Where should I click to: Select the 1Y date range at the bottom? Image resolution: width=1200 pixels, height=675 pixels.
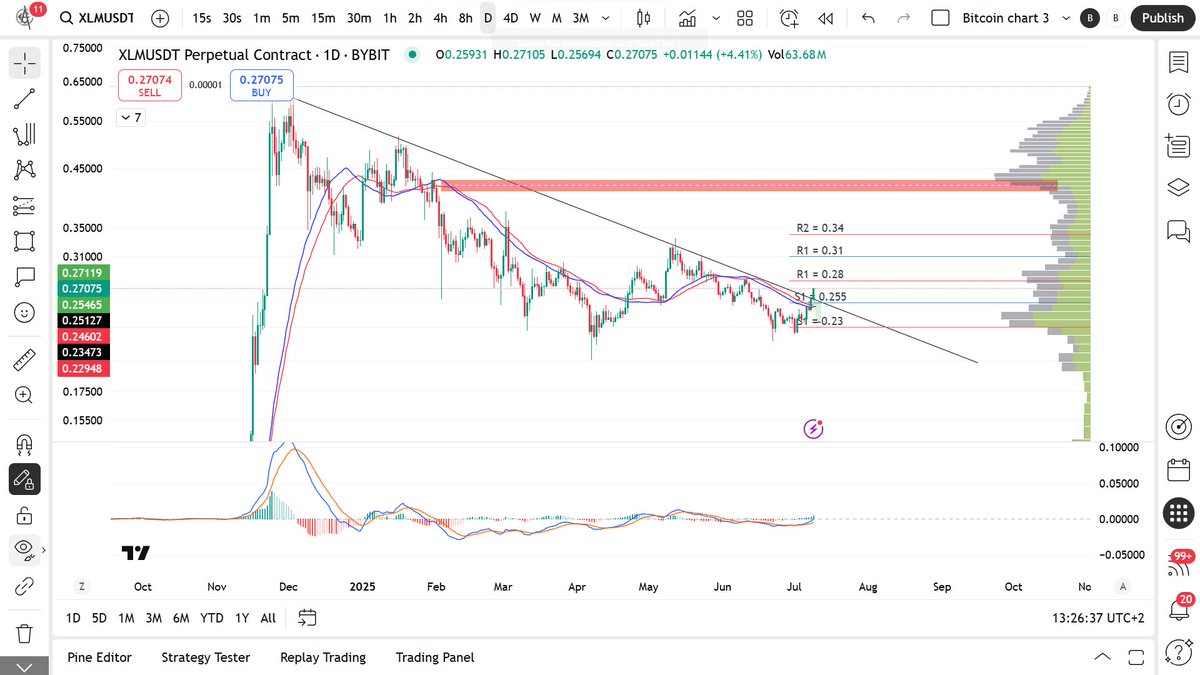pos(241,618)
